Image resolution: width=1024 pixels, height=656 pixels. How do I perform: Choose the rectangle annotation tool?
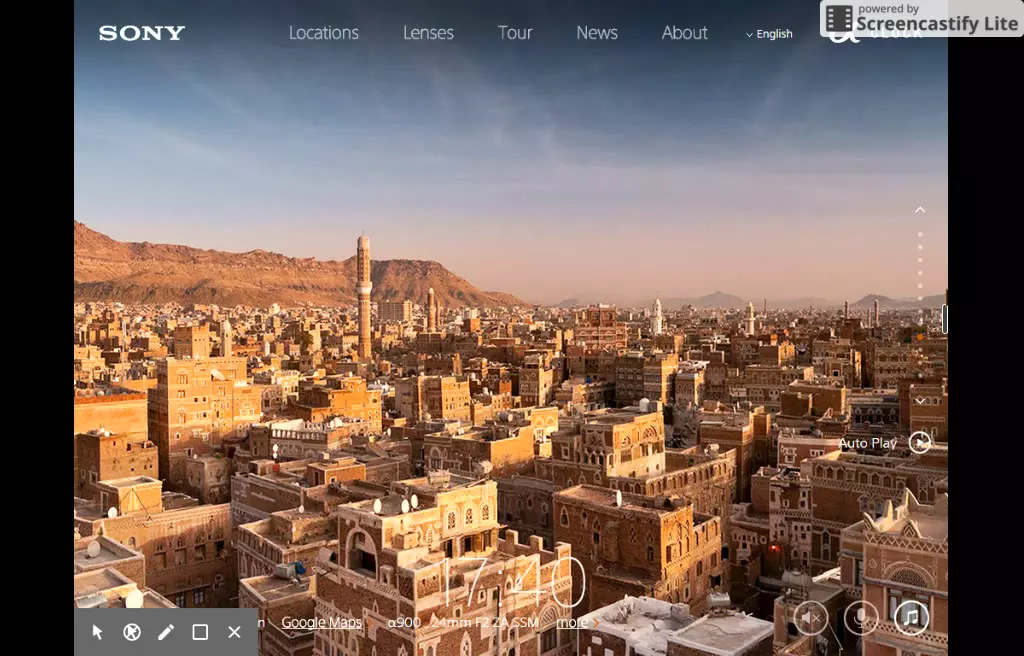click(200, 632)
